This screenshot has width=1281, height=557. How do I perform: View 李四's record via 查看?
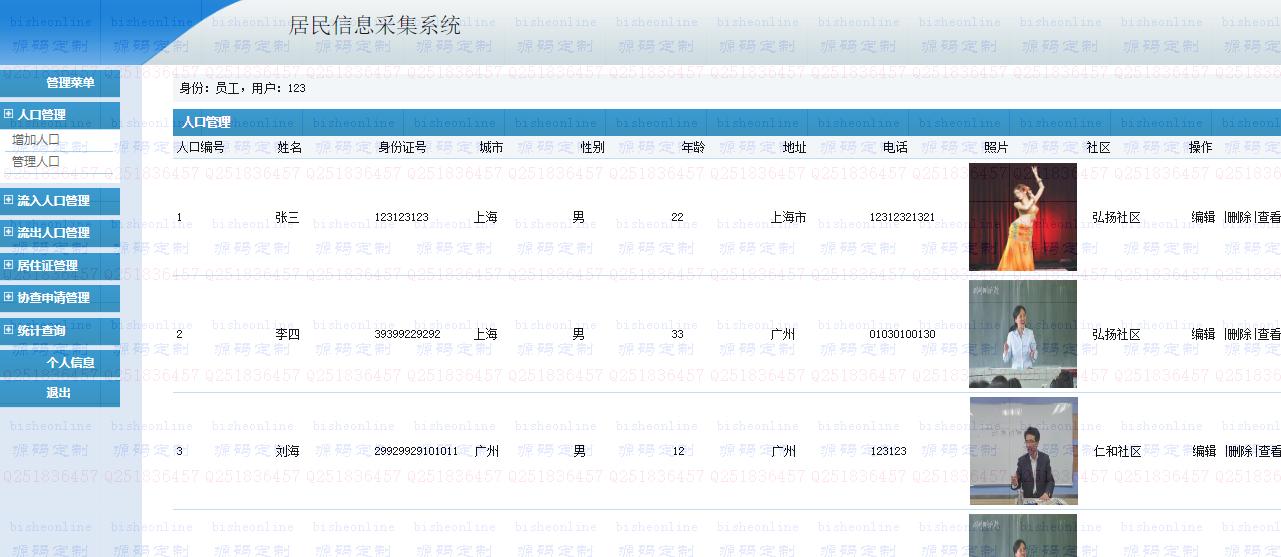(x=1269, y=334)
